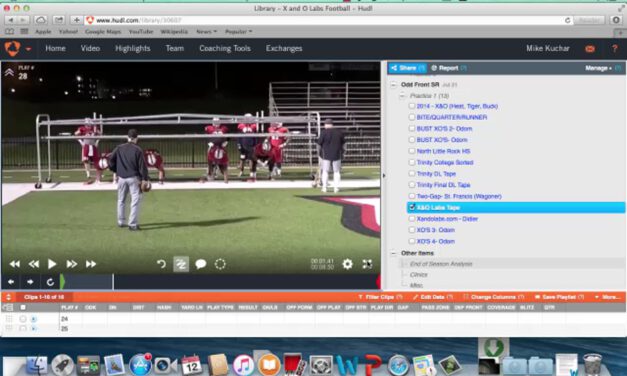627x376 pixels.
Task: Skip to next clip in the video player
Action: tap(91, 264)
